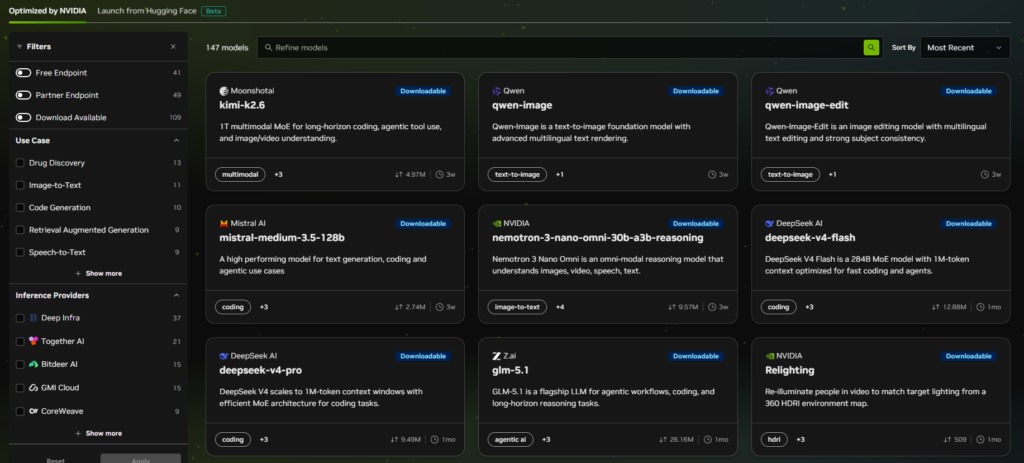The height and width of the screenshot is (463, 1024).
Task: Click the green search icon button
Action: 871,48
